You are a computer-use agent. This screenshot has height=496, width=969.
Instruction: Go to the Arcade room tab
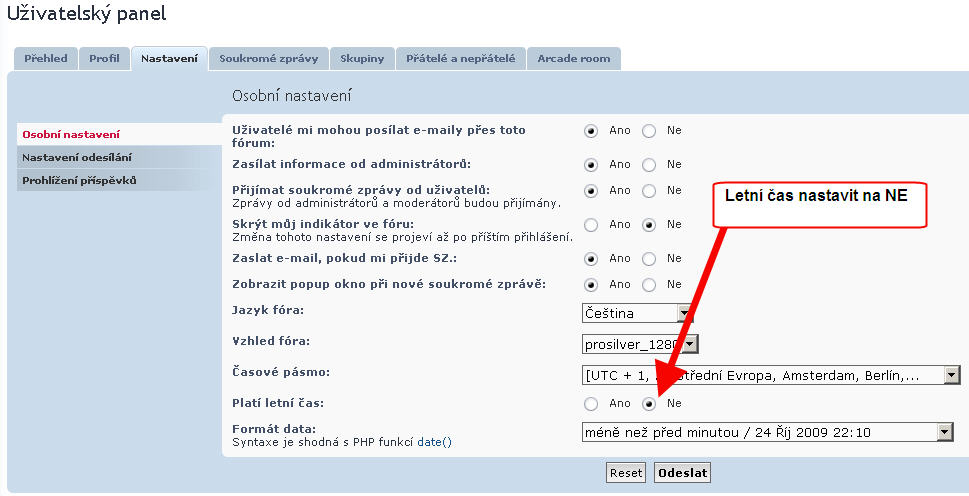click(x=573, y=59)
